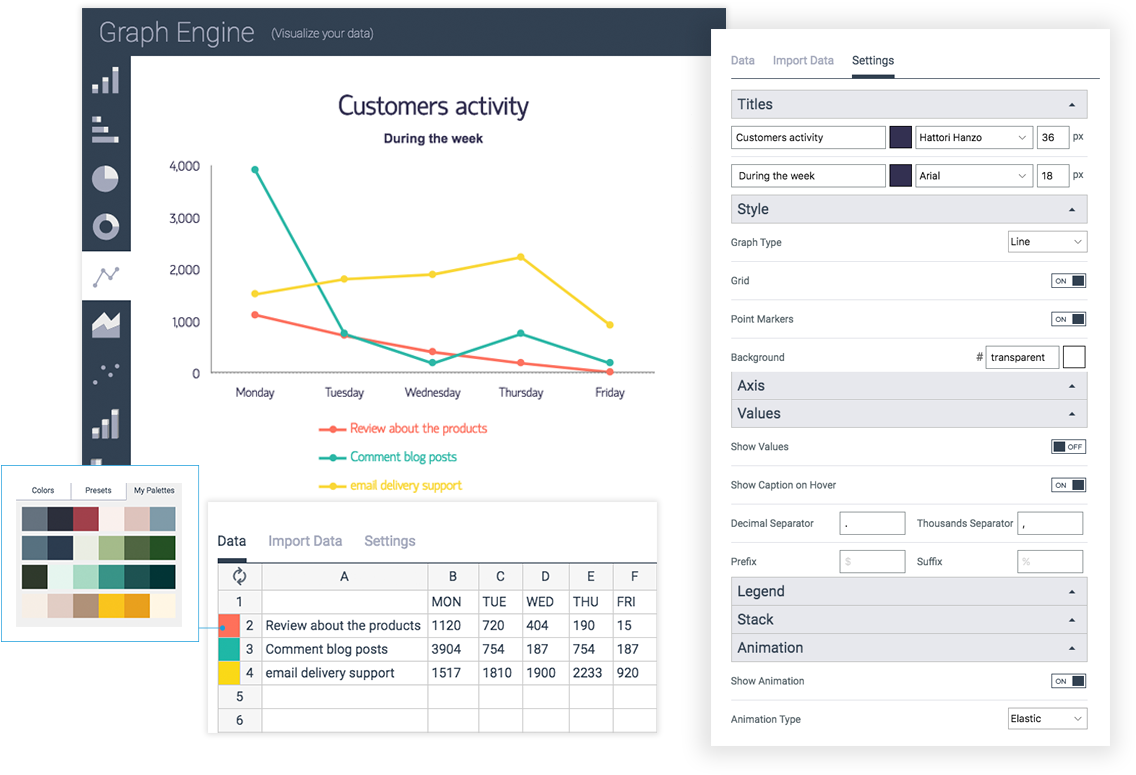Open the Graph Type dropdown

tap(1047, 242)
